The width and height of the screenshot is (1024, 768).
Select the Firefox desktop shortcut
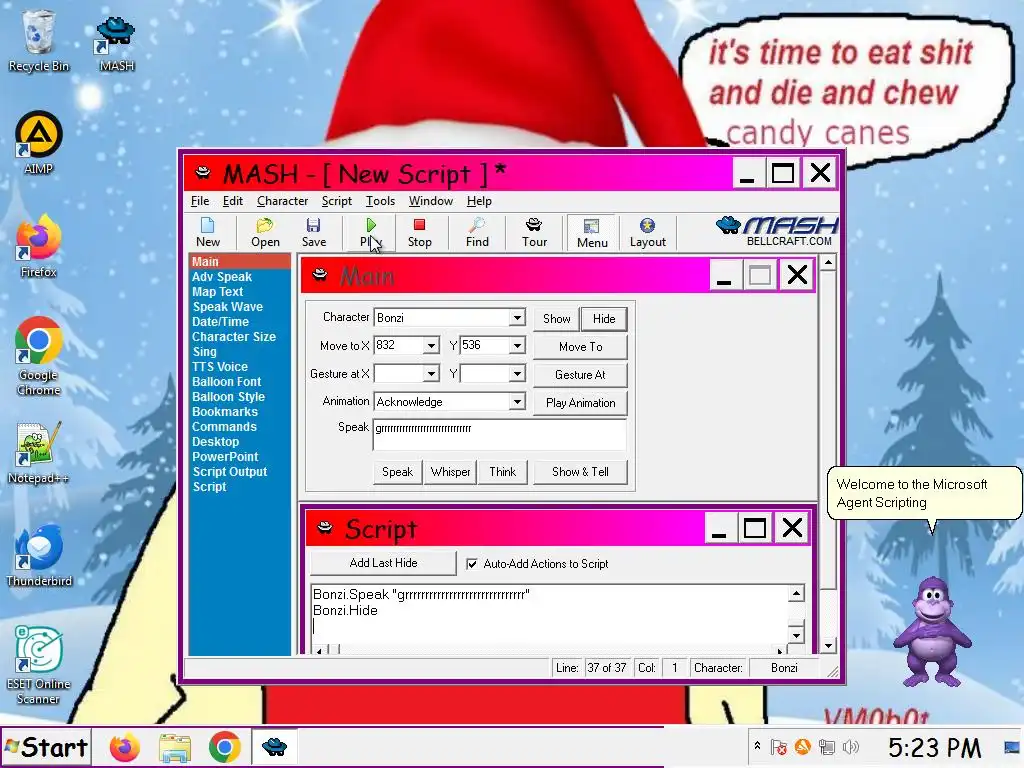39,246
